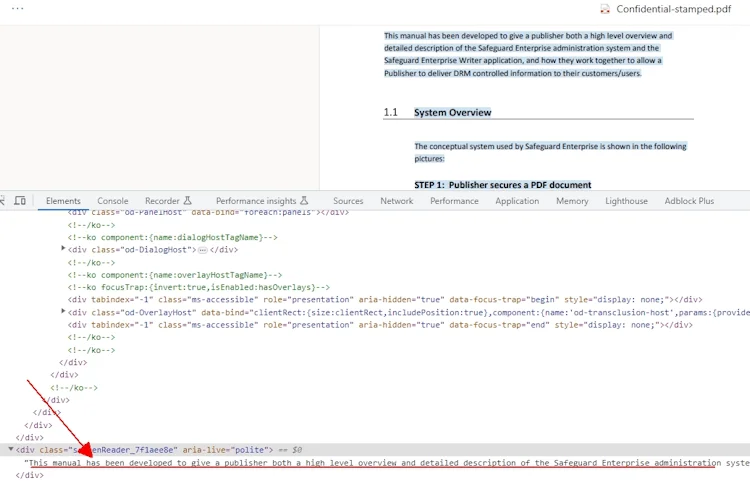Click the System Overview heading
This screenshot has height=481, width=750.
(x=452, y=113)
